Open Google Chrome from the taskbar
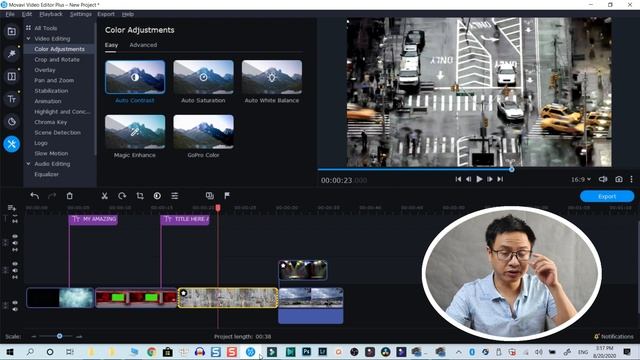 tap(151, 352)
